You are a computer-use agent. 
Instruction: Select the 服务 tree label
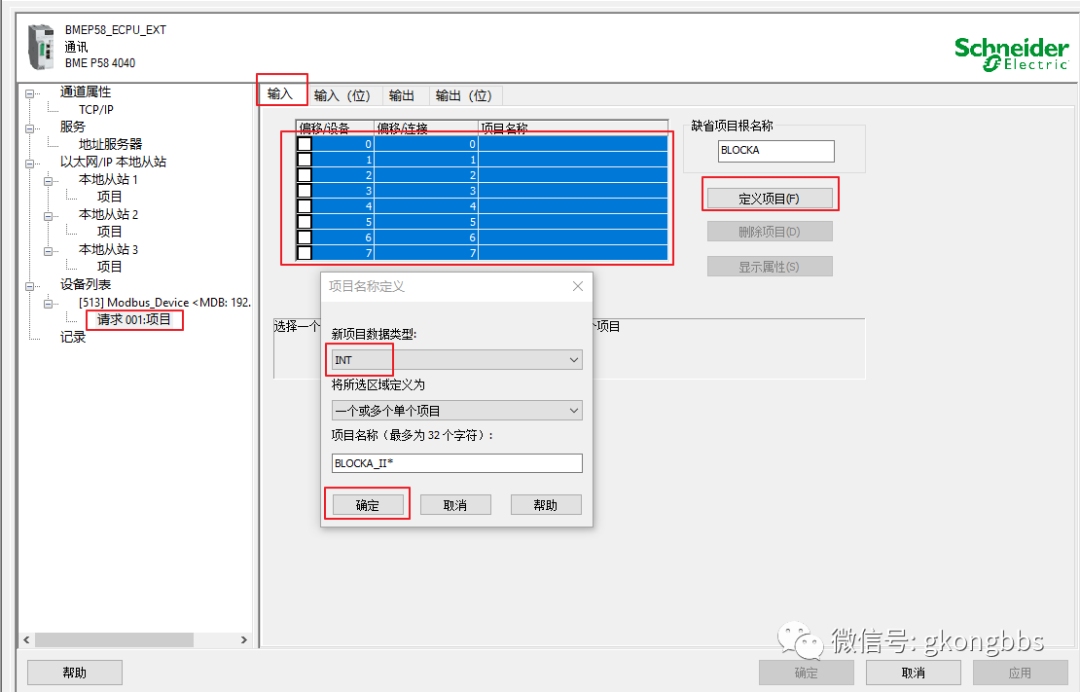tap(72, 127)
